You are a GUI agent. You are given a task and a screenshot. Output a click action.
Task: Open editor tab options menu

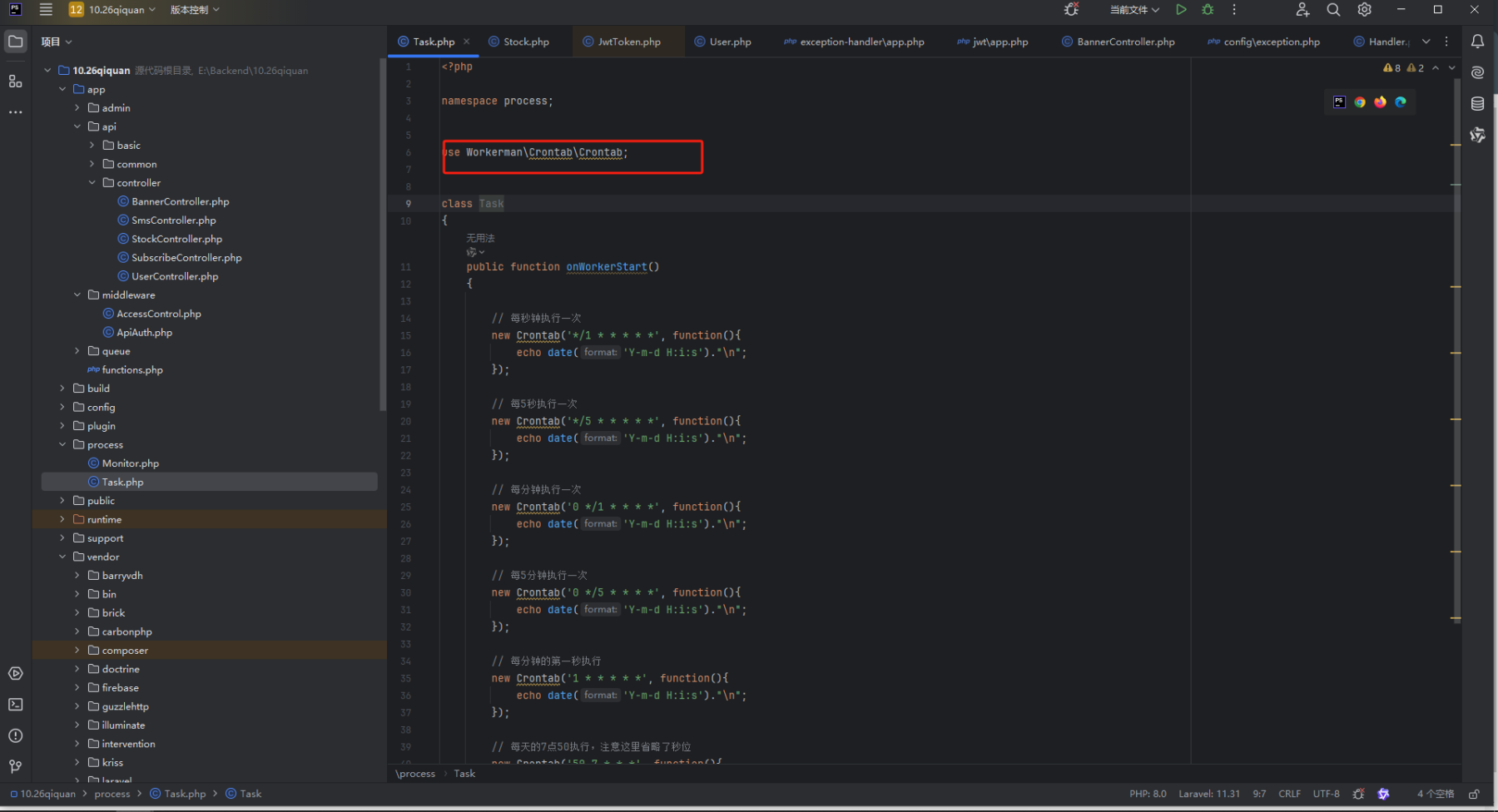[x=1446, y=42]
